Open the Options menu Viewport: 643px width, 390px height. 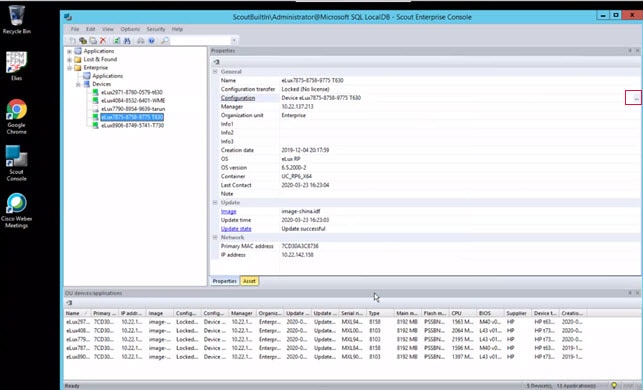(130, 29)
